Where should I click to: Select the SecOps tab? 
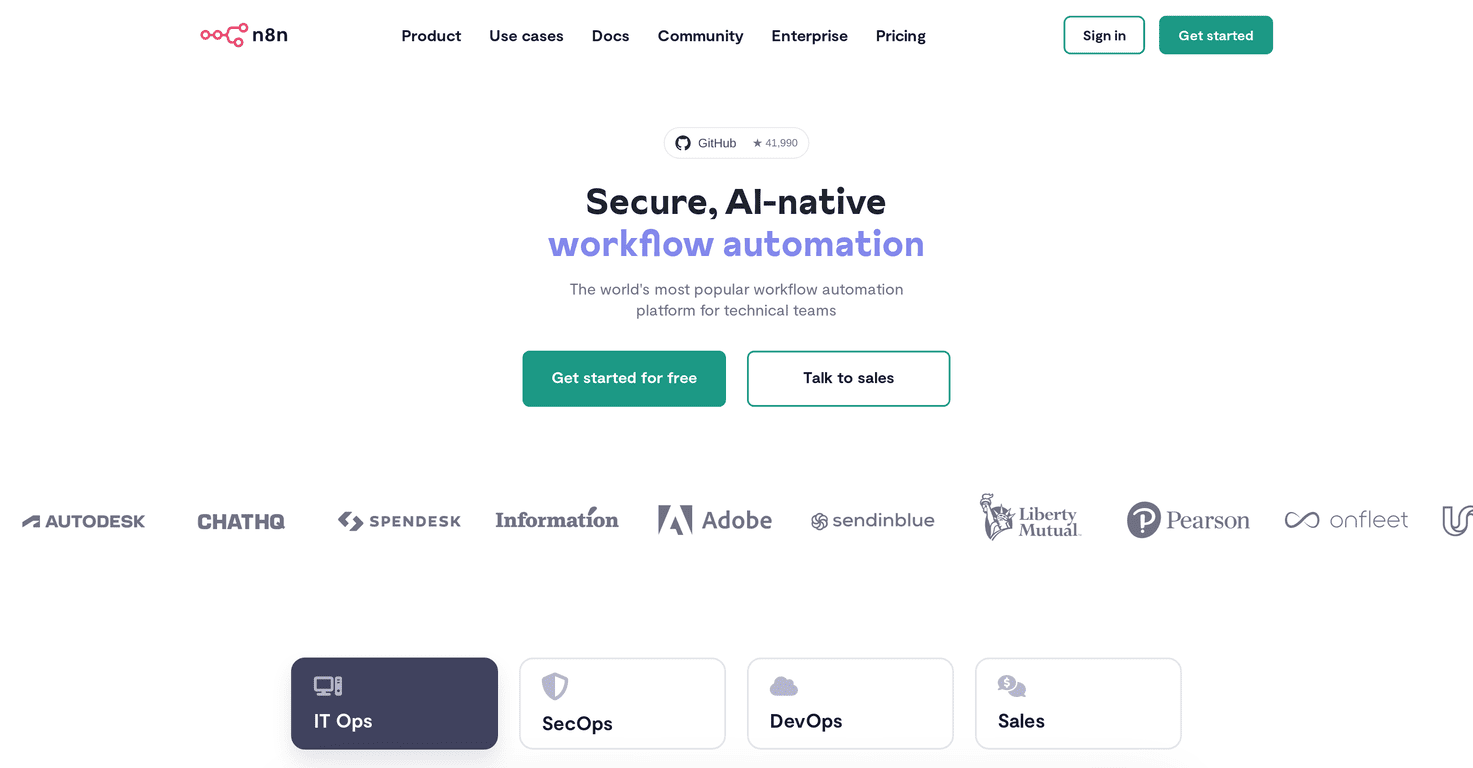click(622, 703)
